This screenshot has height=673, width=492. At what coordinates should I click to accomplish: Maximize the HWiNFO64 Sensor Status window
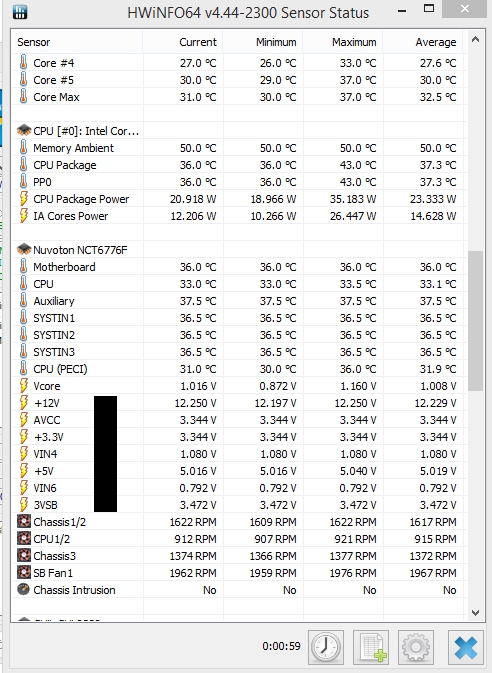pos(429,9)
